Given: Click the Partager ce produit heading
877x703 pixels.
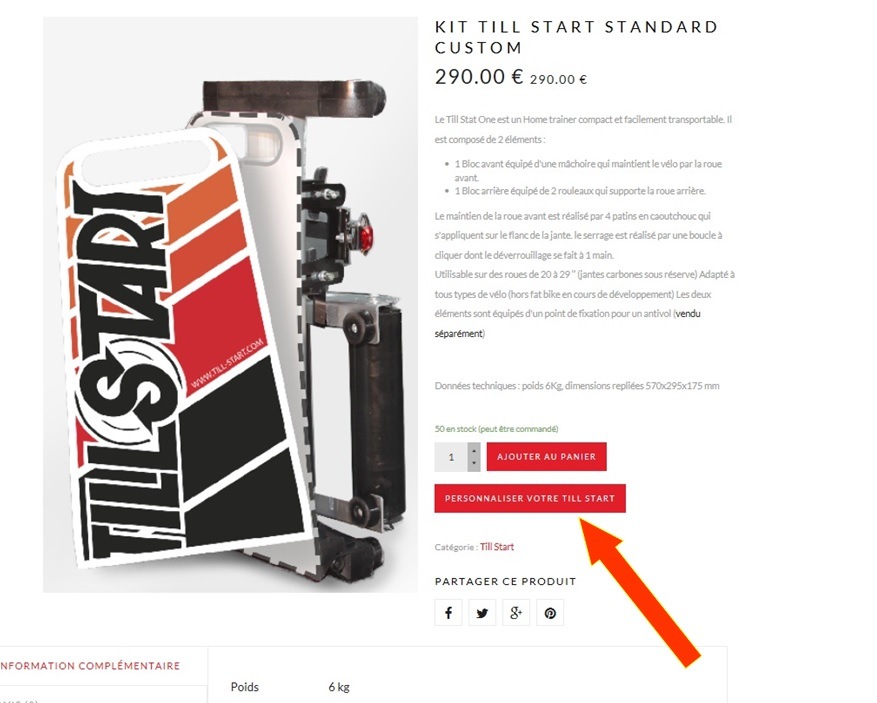Looking at the screenshot, I should pyautogui.click(x=505, y=582).
